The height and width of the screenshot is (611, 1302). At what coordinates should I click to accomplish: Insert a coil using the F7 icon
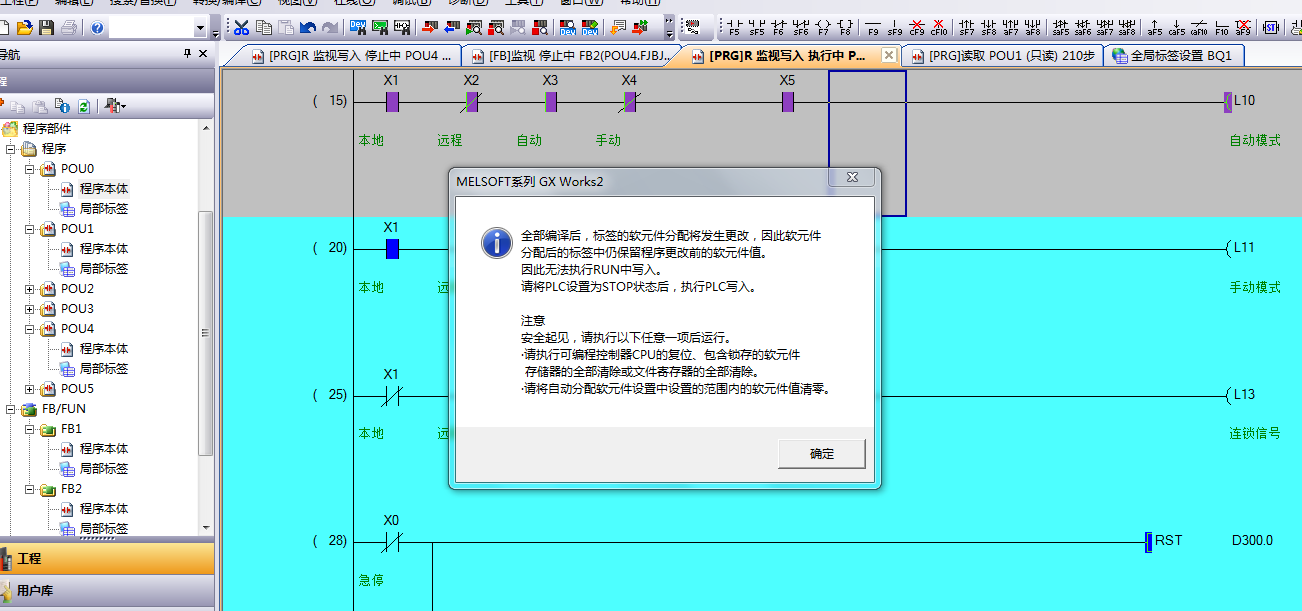(x=823, y=28)
